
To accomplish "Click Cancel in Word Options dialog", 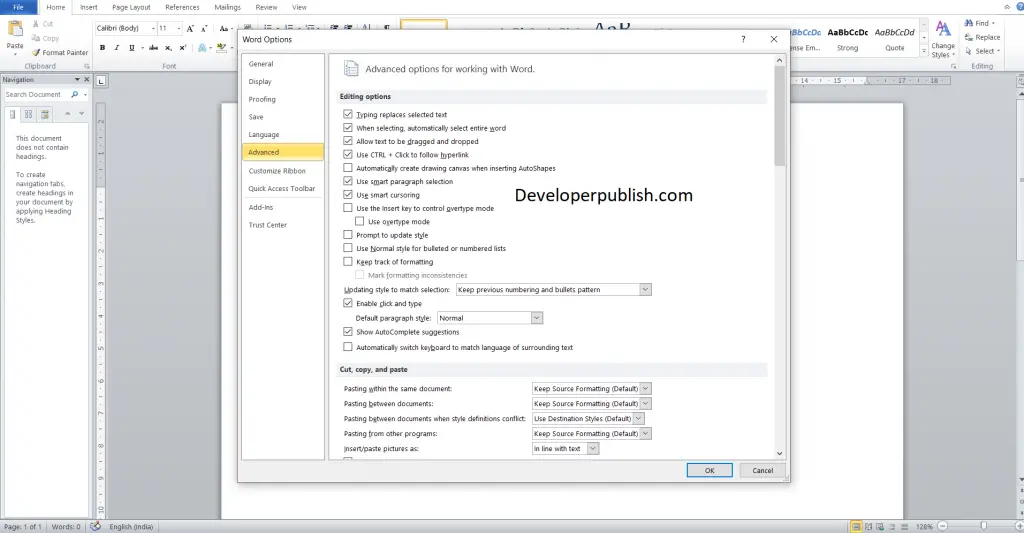I will (762, 470).
